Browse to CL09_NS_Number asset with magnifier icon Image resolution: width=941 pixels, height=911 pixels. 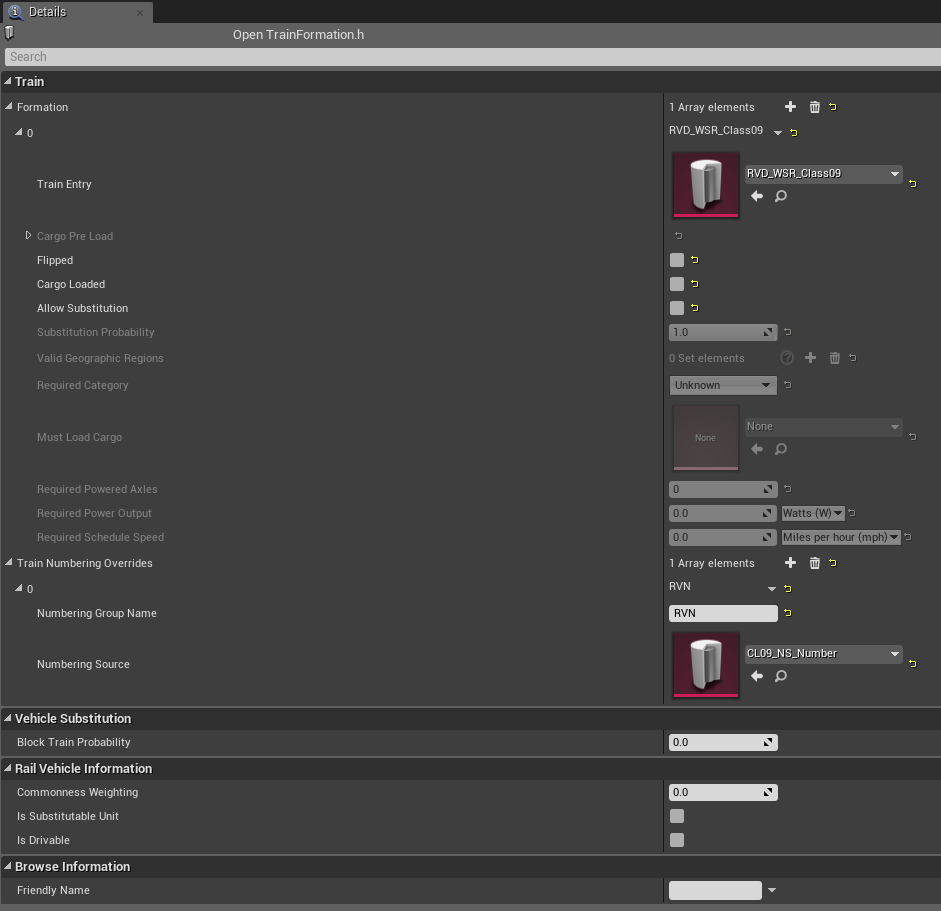click(x=781, y=676)
